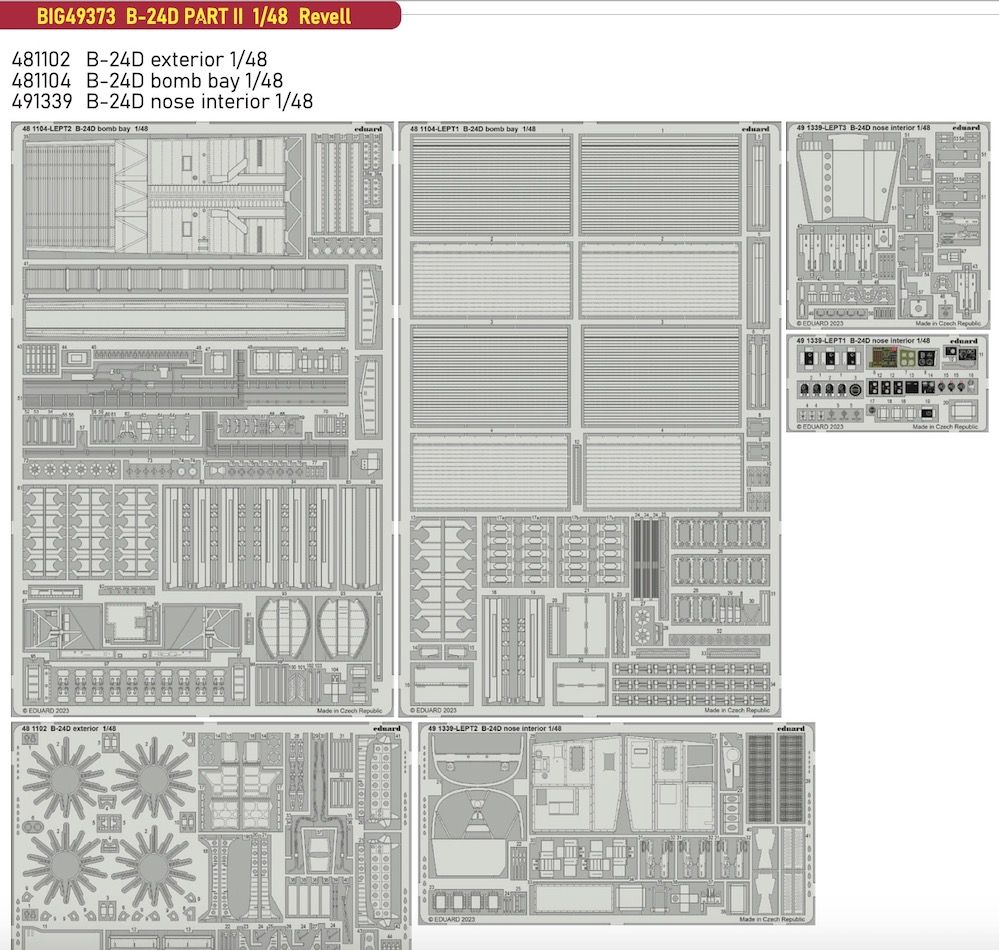
Task: Click top-left ribbed panel on 1104-LEPT1 fret
Action: (x=490, y=184)
